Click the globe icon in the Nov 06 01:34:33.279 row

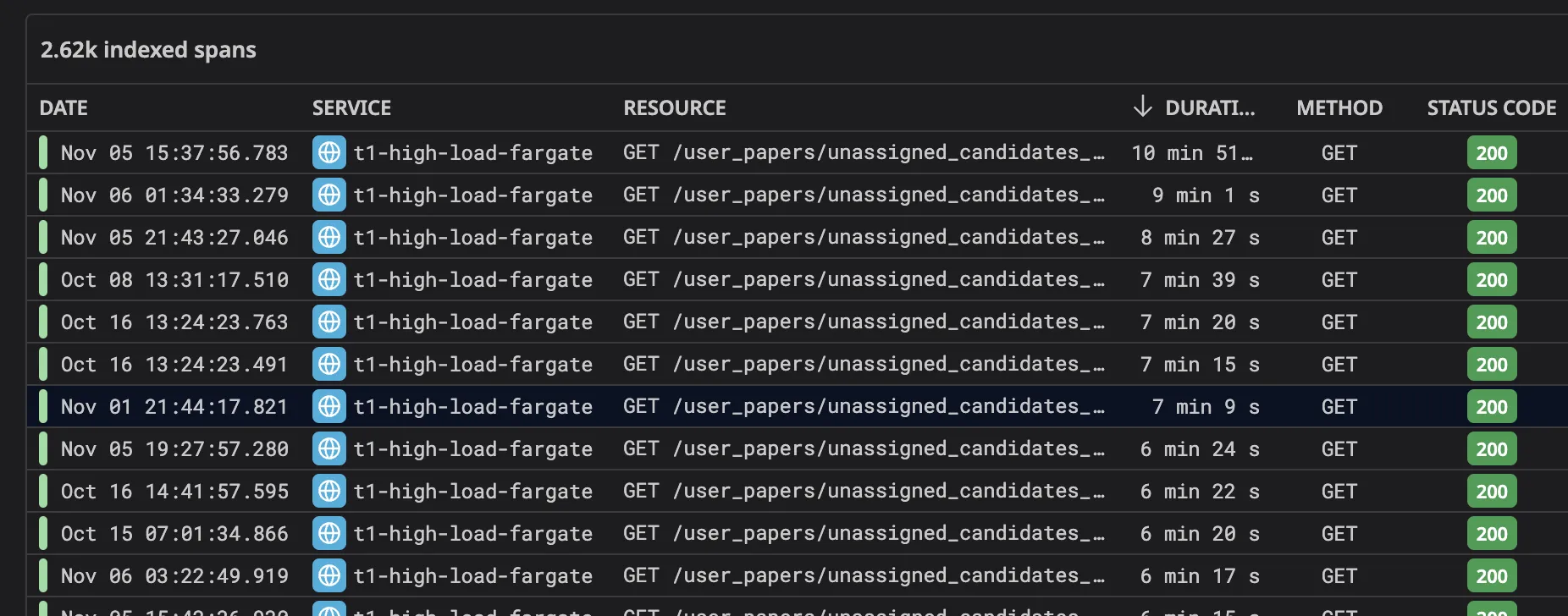pos(329,195)
